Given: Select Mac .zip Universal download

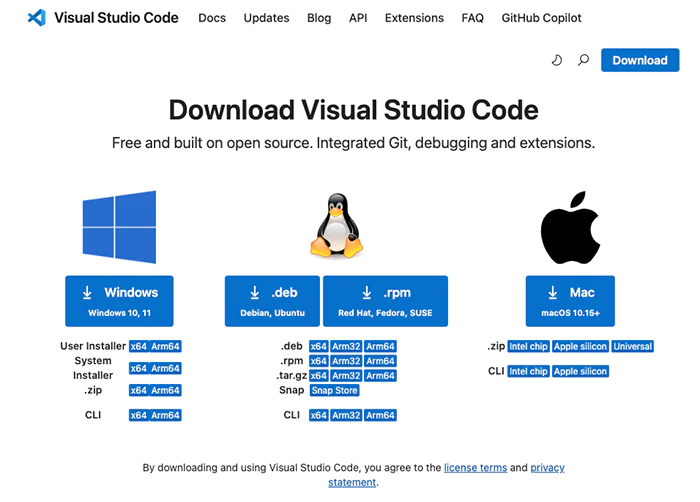Looking at the screenshot, I should pos(633,346).
